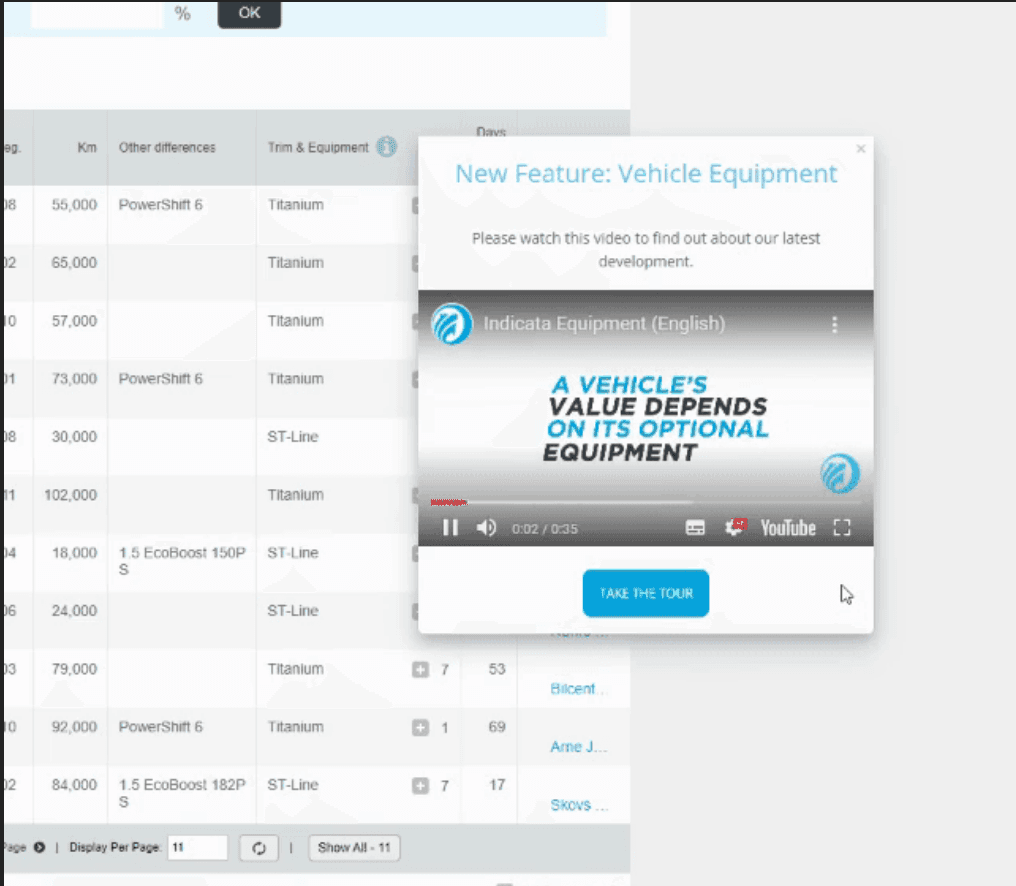Select the 30,000 km cell
The width and height of the screenshot is (1016, 886).
click(x=74, y=436)
